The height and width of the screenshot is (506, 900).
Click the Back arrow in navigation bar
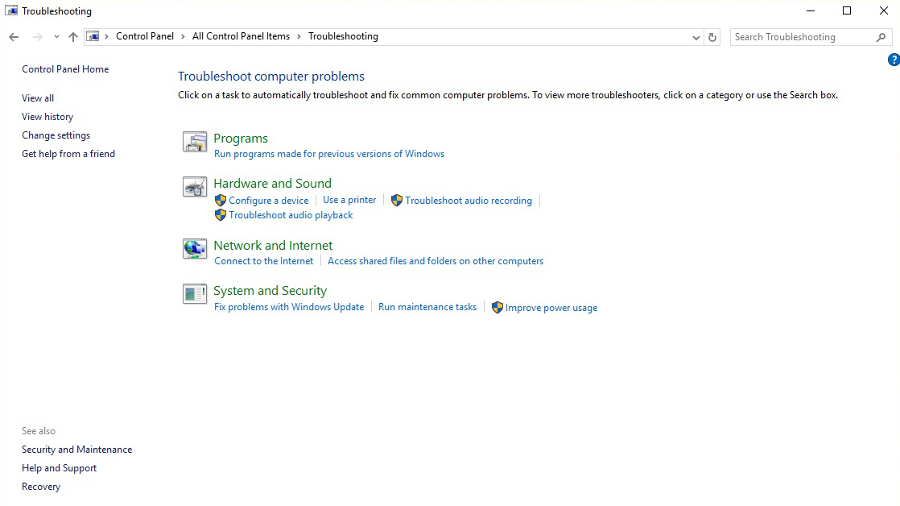click(14, 37)
